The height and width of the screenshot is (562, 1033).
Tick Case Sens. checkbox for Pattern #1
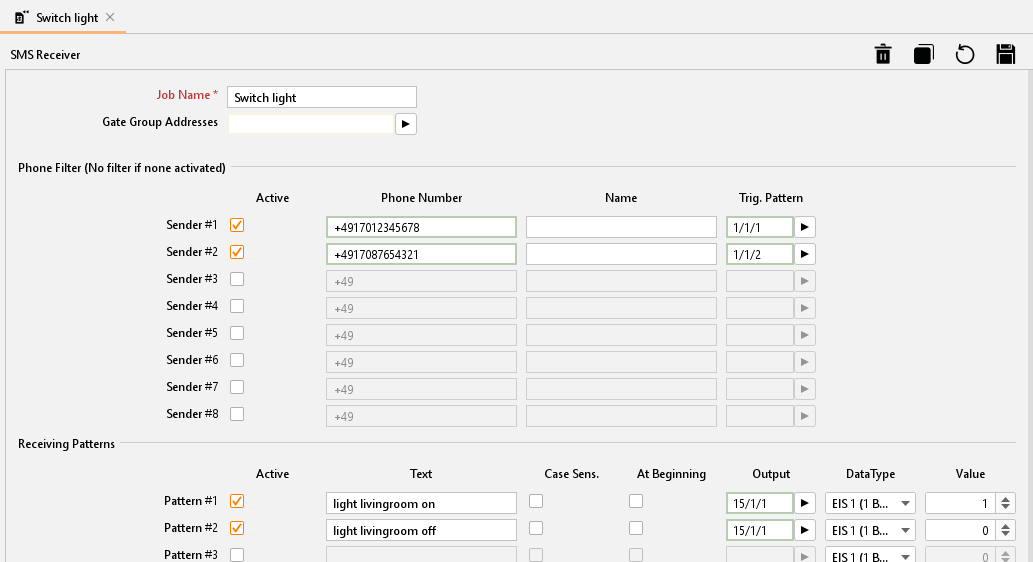point(536,501)
